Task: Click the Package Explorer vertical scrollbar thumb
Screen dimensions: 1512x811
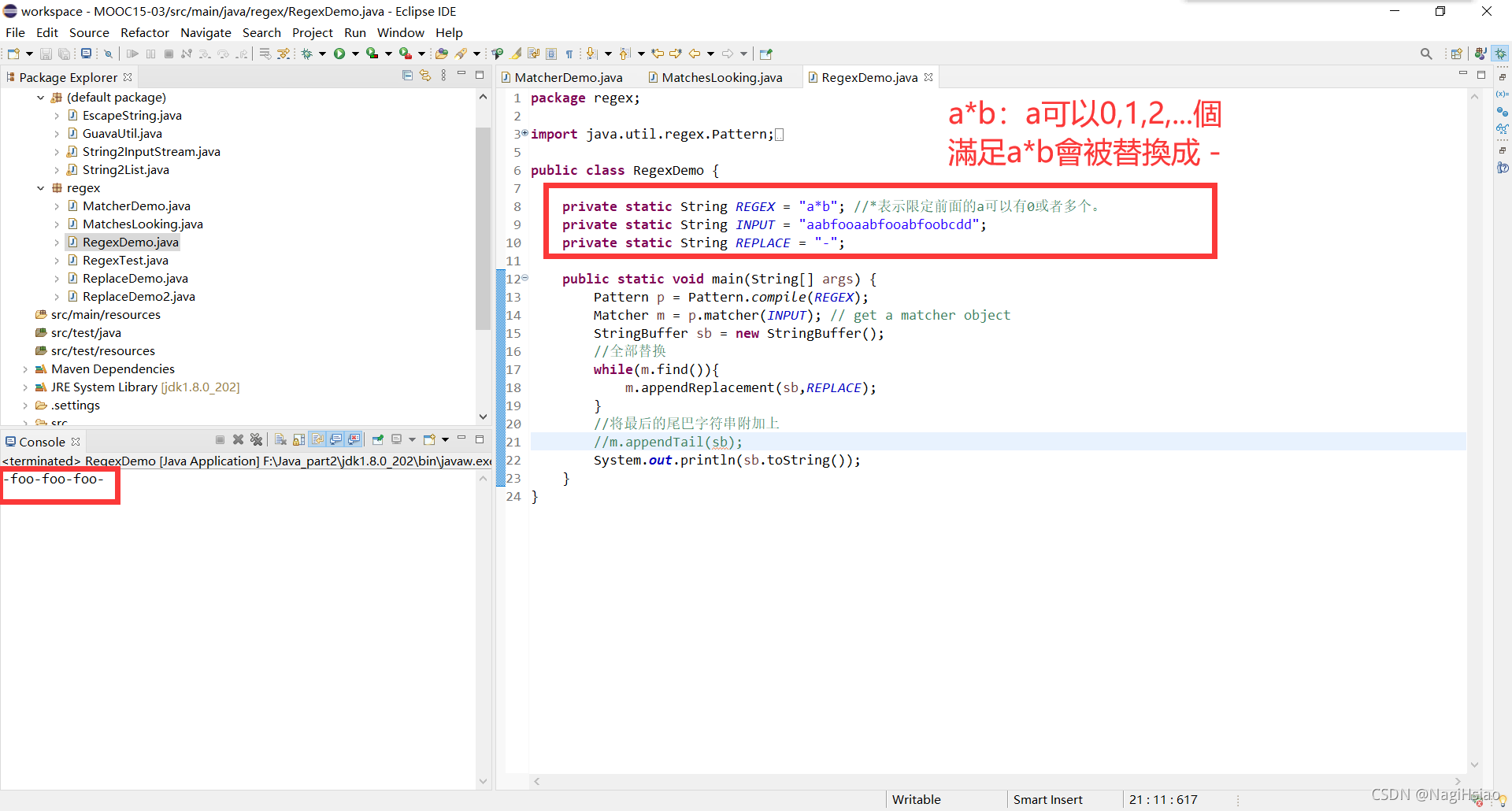Action: tap(483, 228)
